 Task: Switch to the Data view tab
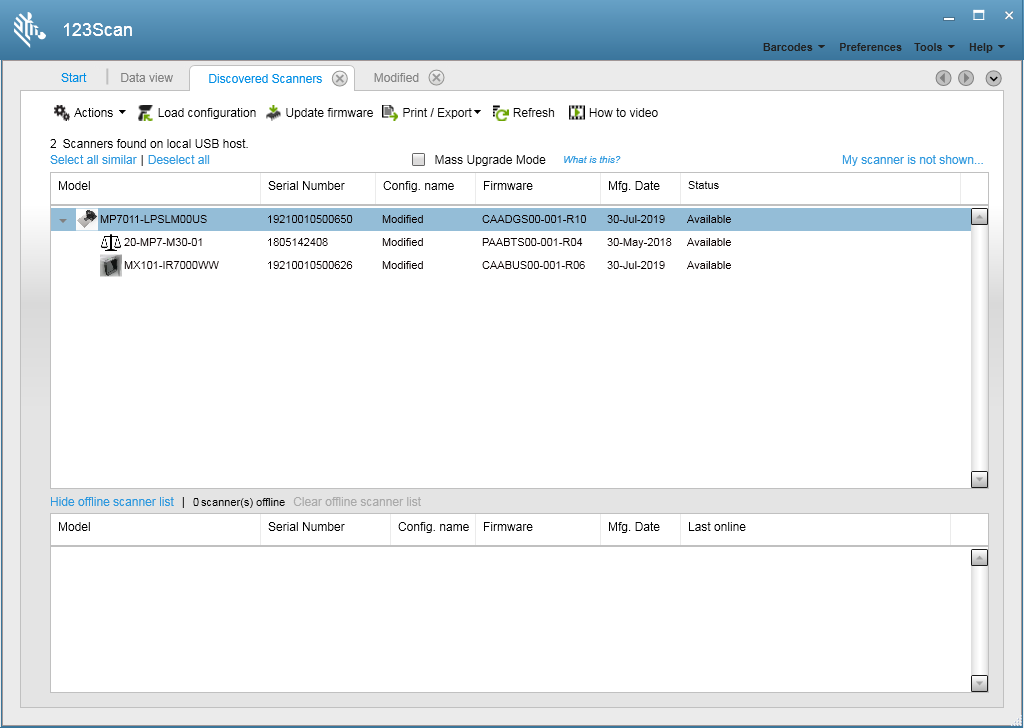(x=146, y=78)
